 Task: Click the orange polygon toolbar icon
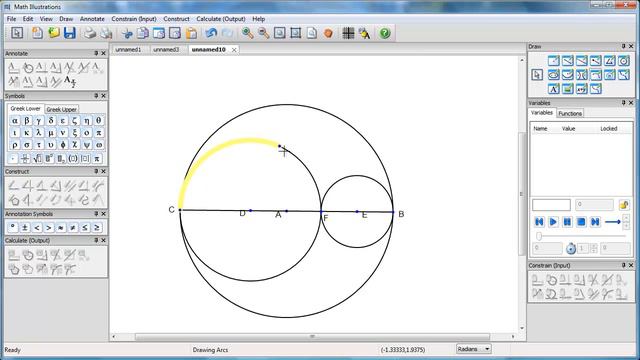328,33
